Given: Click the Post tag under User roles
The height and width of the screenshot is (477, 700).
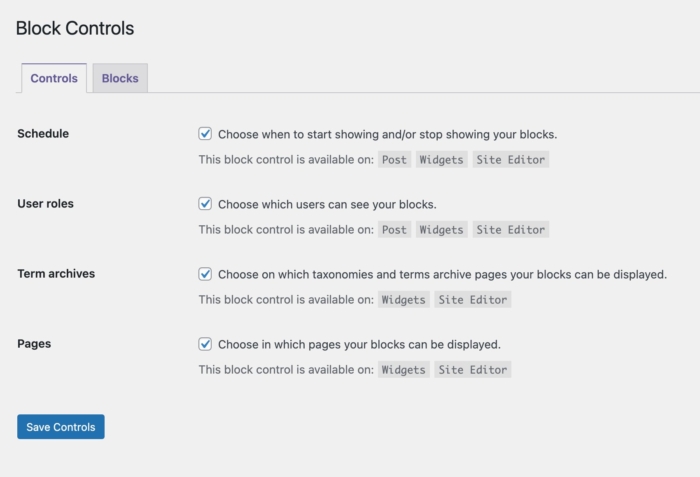Looking at the screenshot, I should pyautogui.click(x=395, y=230).
